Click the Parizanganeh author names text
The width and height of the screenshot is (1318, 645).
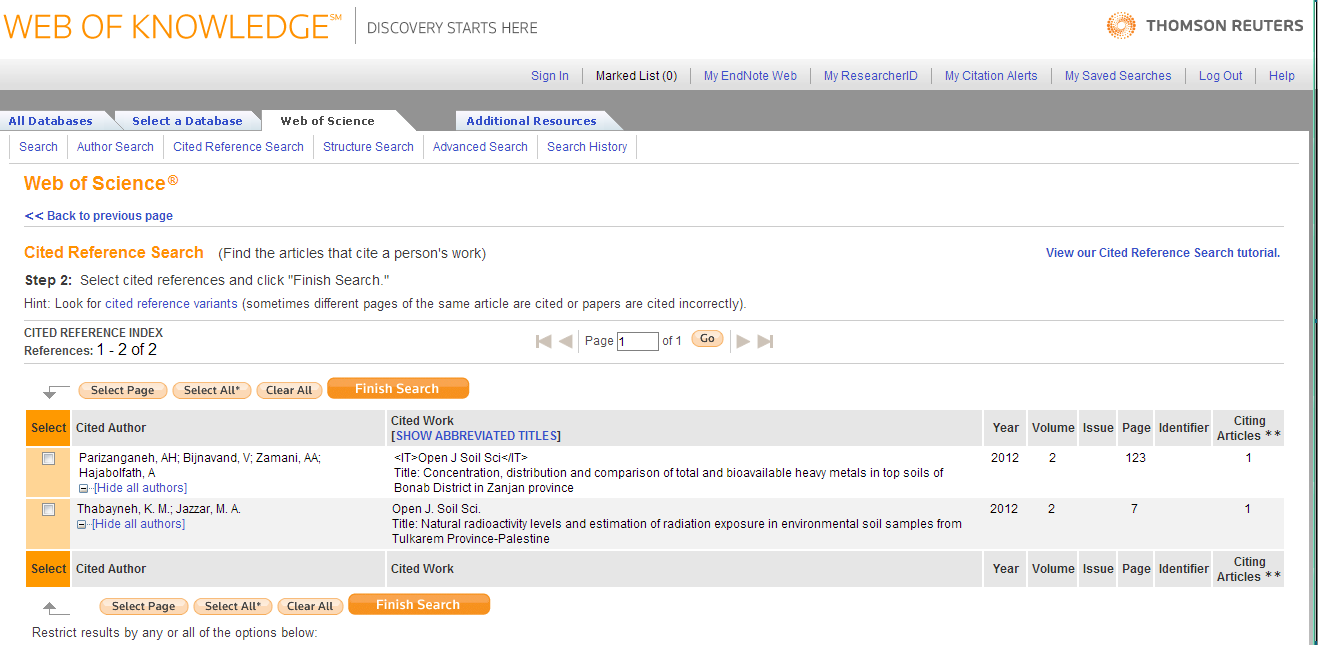coord(200,465)
